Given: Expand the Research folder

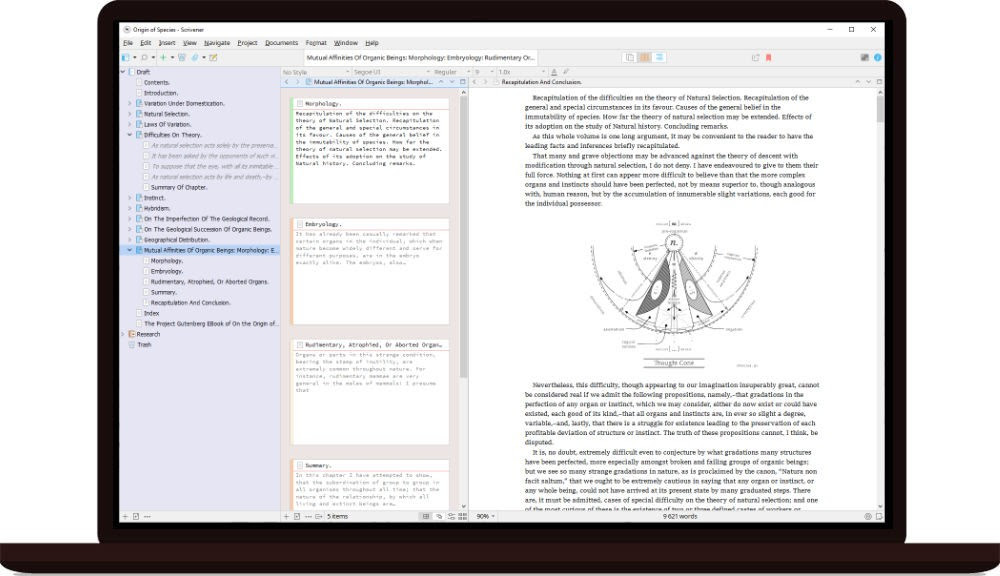Looking at the screenshot, I should click(x=124, y=334).
